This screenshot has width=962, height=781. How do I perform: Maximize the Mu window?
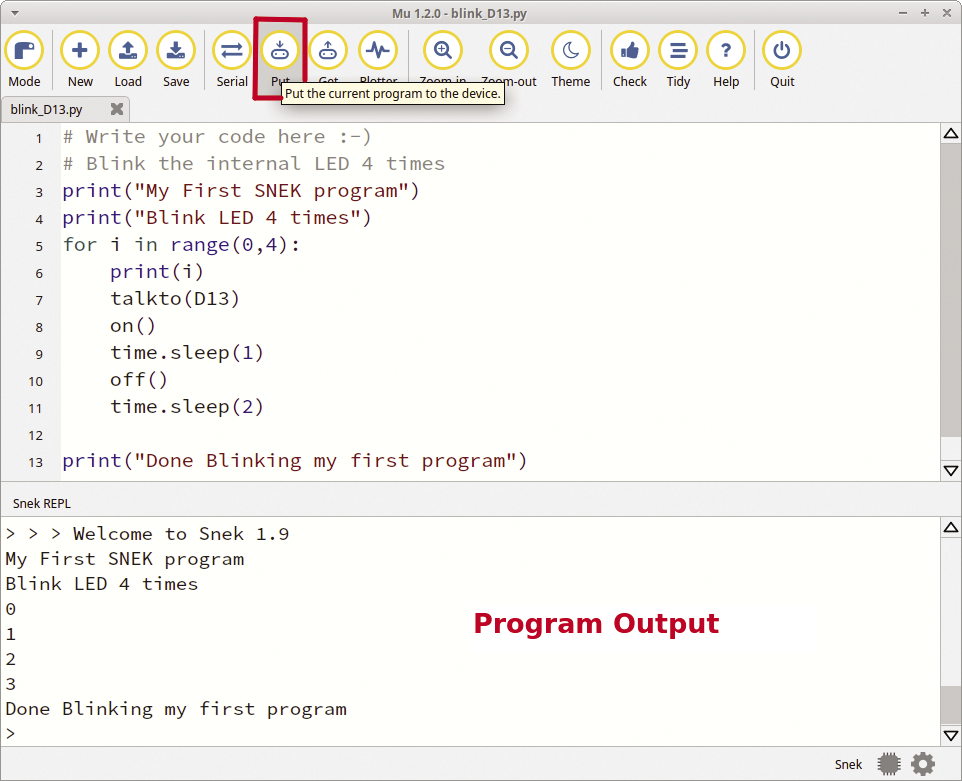point(925,13)
